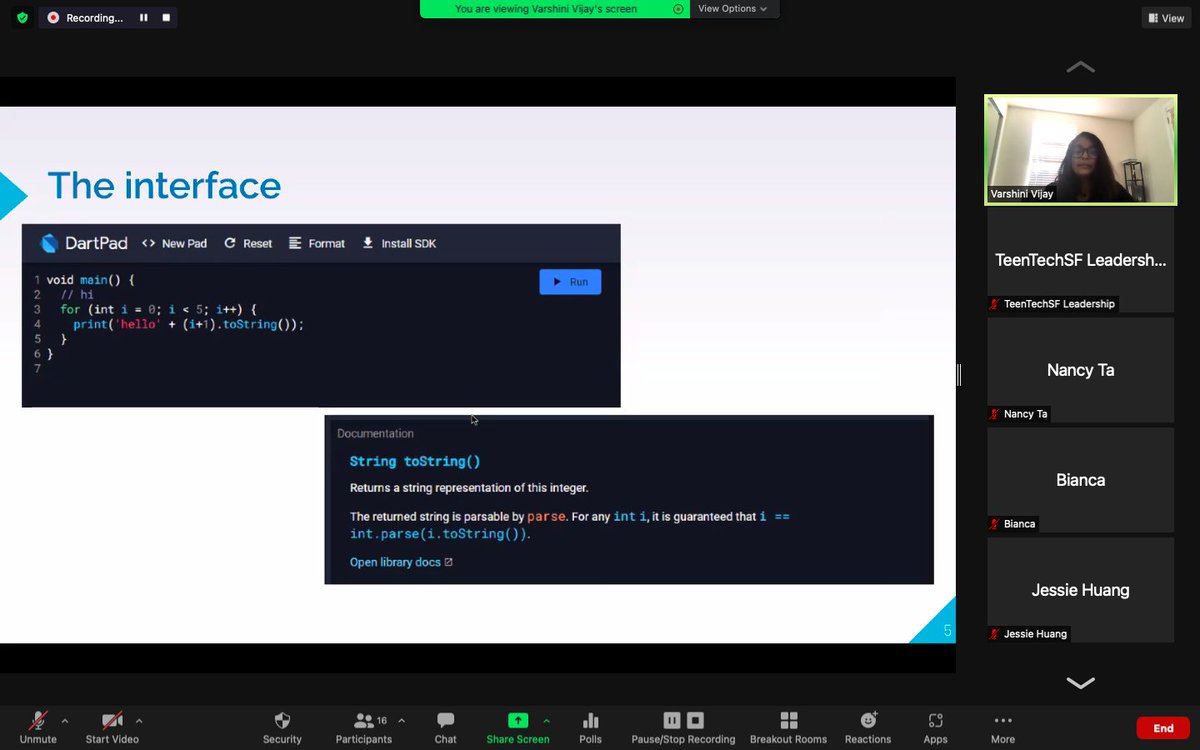Open the View layout menu
This screenshot has width=1200, height=750.
pos(1166,18)
